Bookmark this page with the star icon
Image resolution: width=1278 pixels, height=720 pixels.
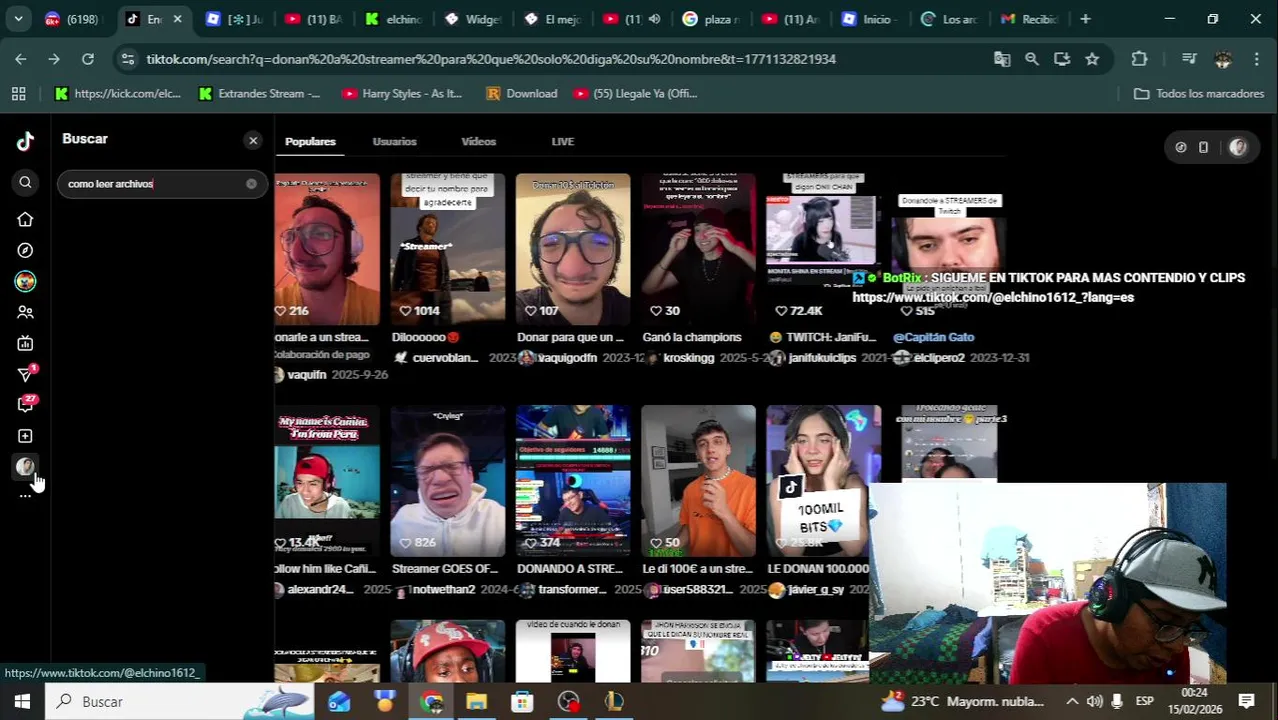coord(1092,59)
